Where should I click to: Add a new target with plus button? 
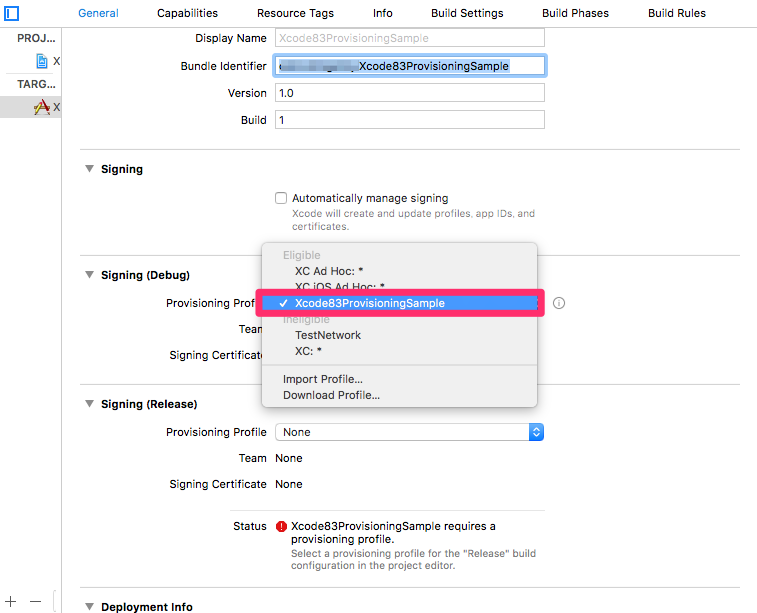tap(11, 601)
